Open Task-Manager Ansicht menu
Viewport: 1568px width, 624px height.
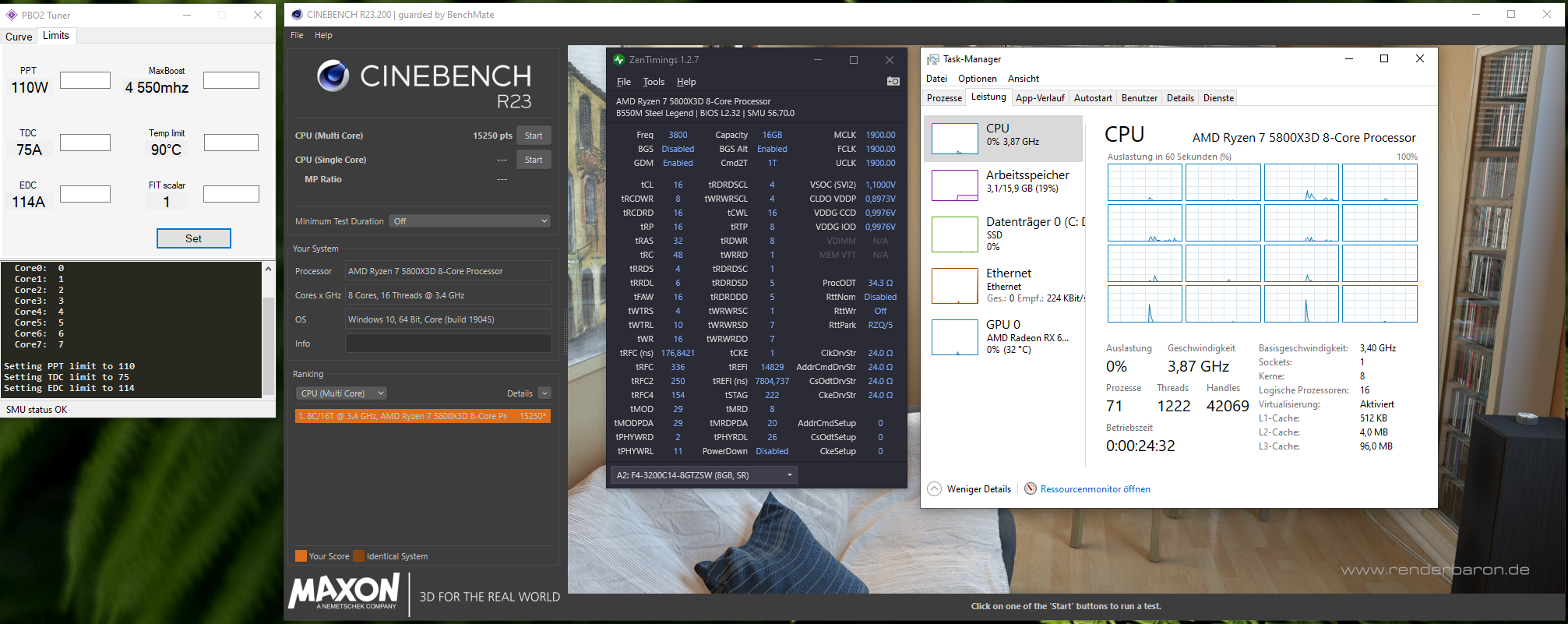[x=1023, y=79]
